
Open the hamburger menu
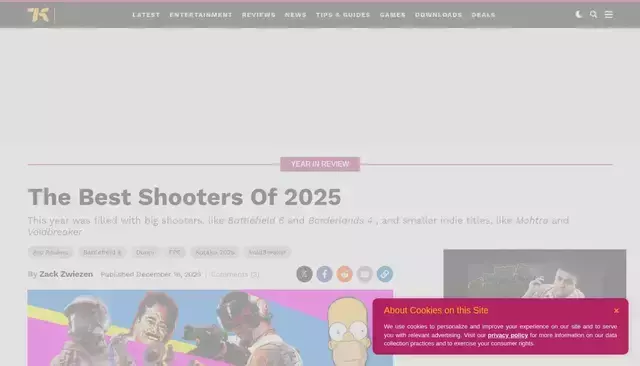tap(609, 14)
